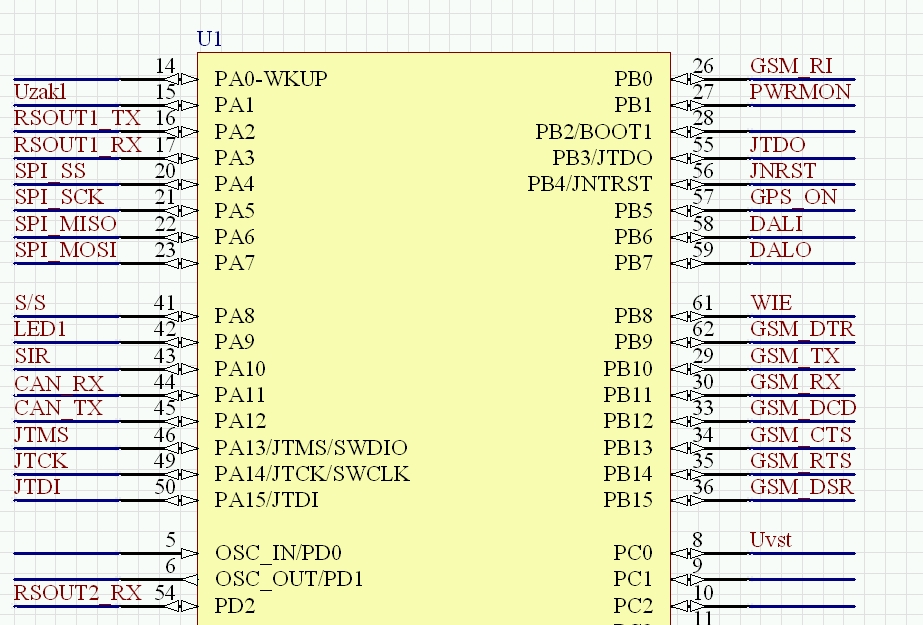Select the DALI net label
Viewport: 923px width, 625px height.
click(x=776, y=224)
